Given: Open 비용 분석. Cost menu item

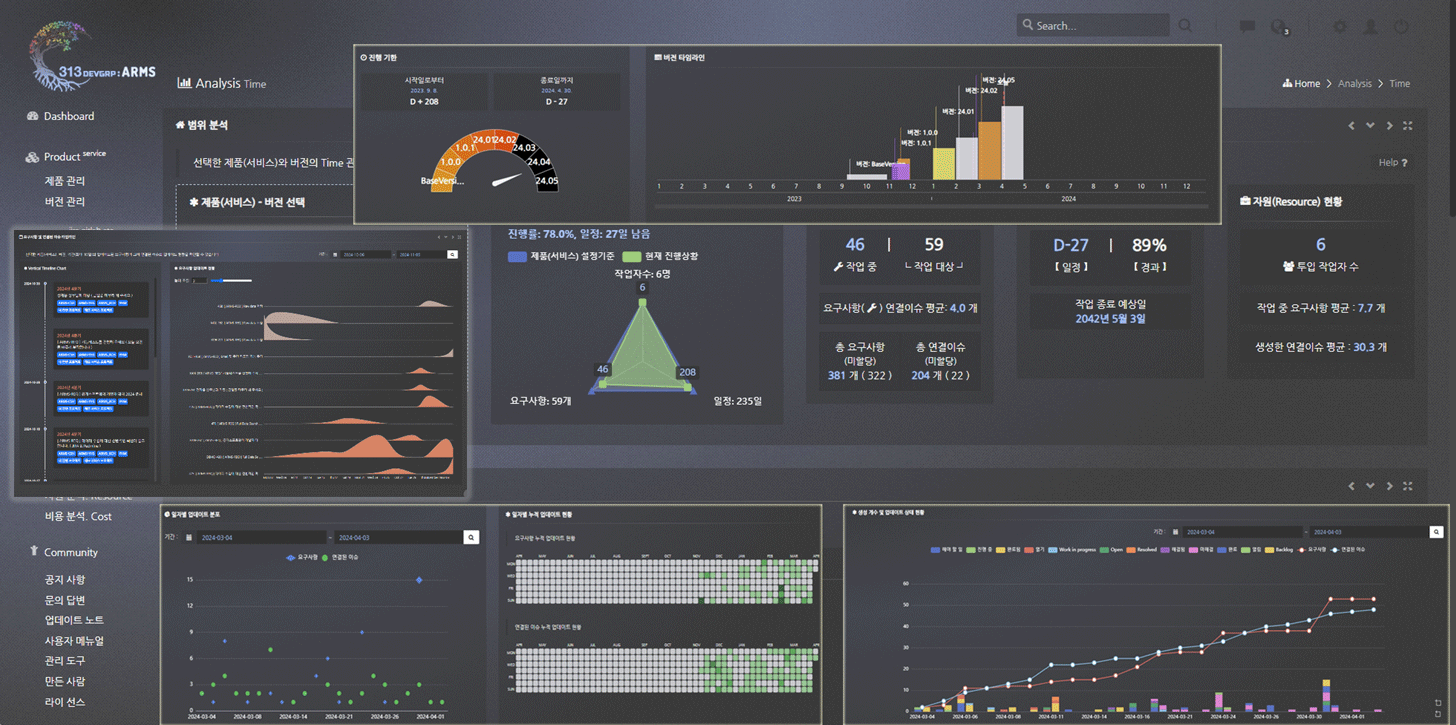Looking at the screenshot, I should point(78,516).
